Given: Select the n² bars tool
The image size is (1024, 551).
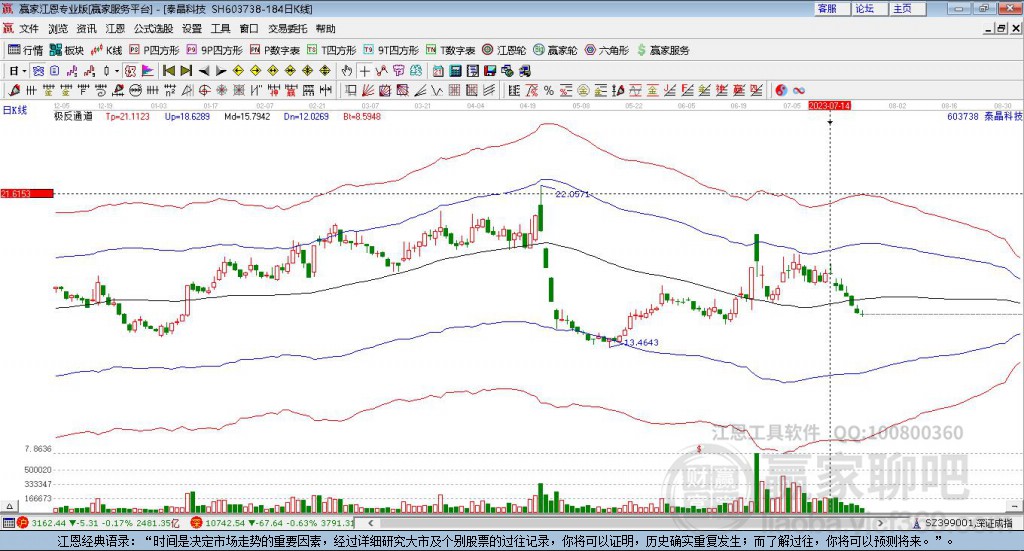Looking at the screenshot, I should point(170,91).
